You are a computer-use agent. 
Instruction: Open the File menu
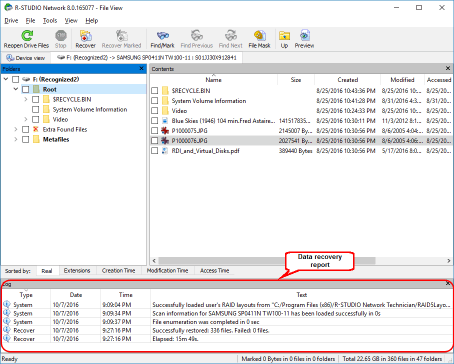coord(30,21)
